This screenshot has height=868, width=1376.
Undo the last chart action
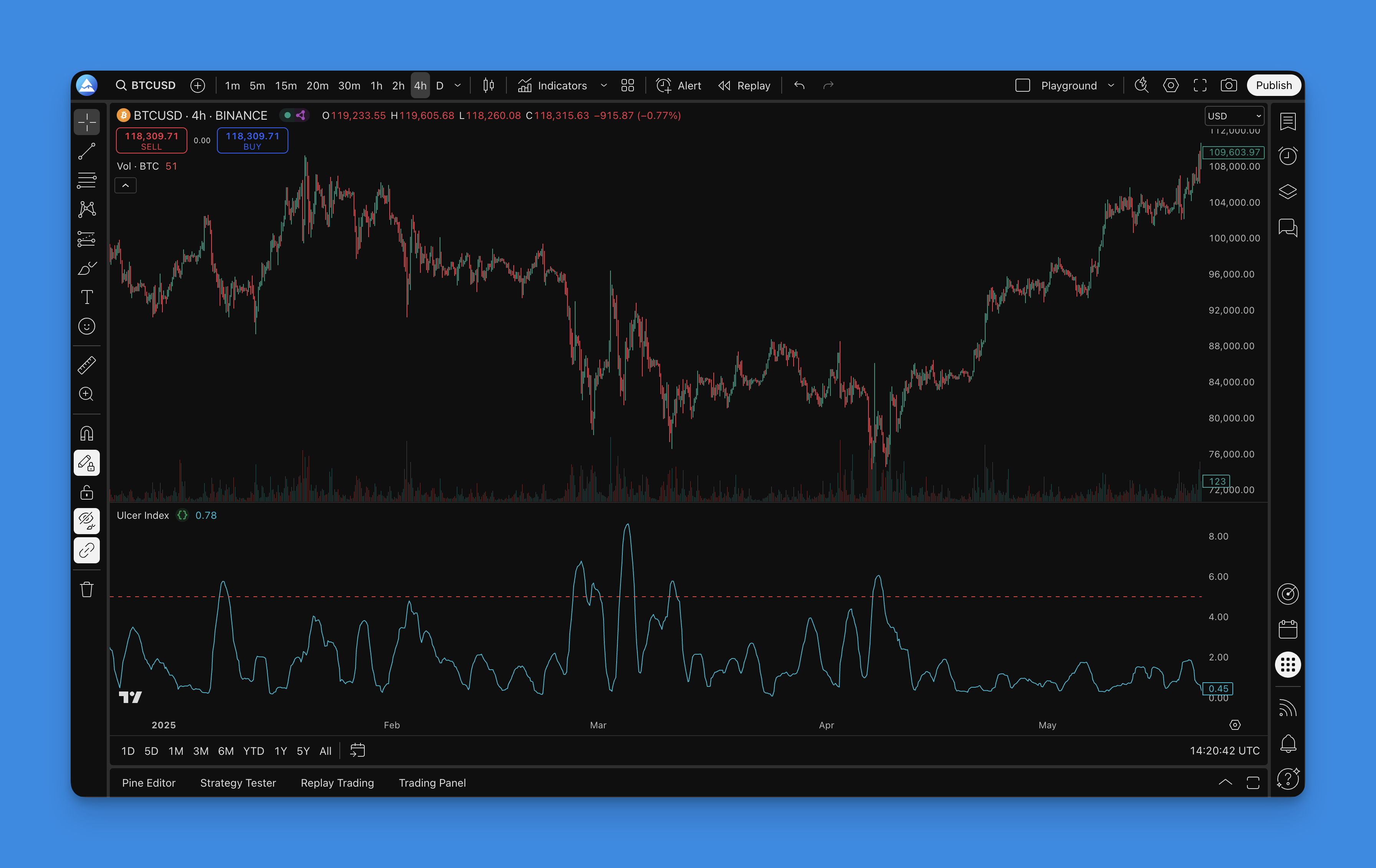click(x=799, y=86)
